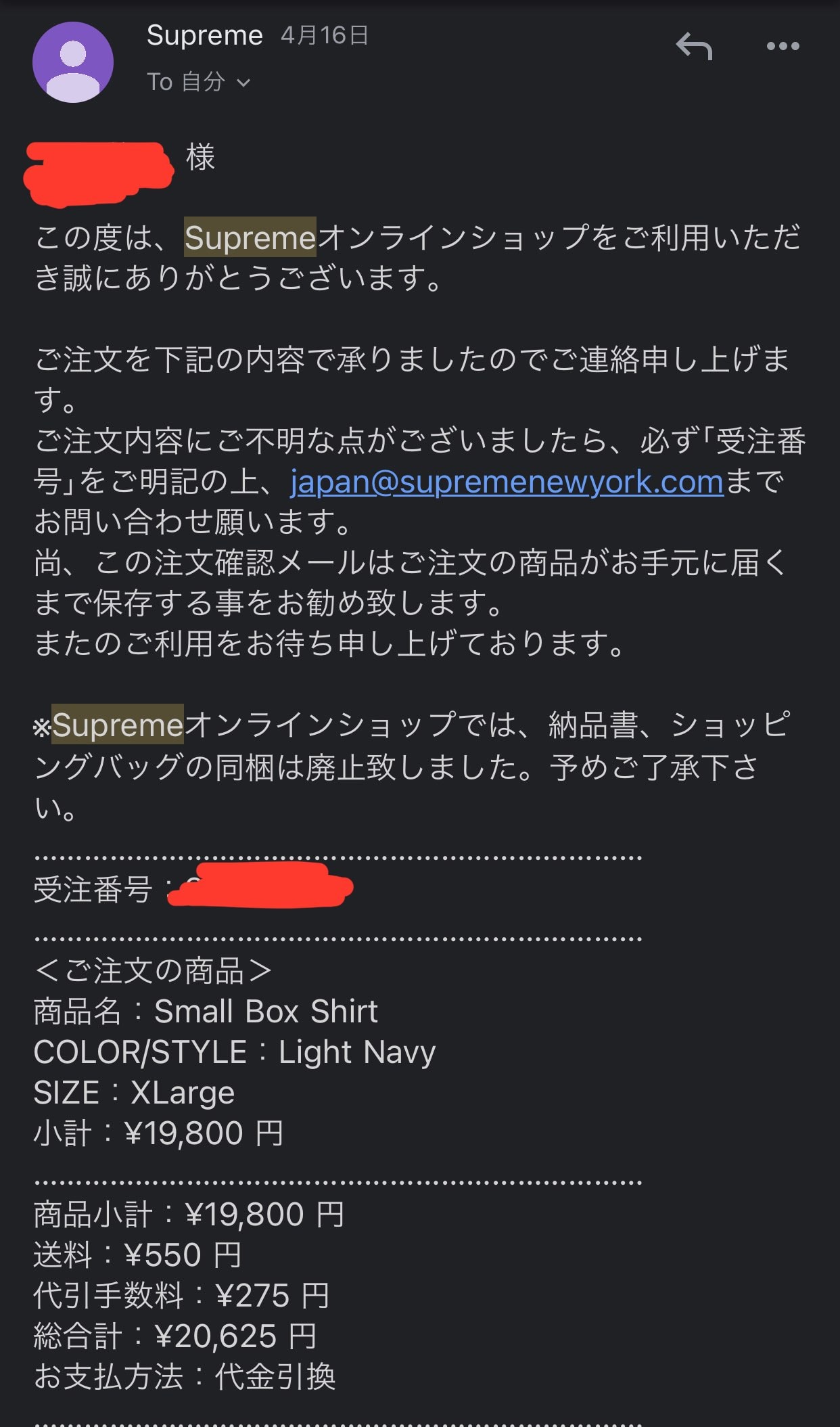Expand recipient details chevron next to 自分

(x=243, y=83)
